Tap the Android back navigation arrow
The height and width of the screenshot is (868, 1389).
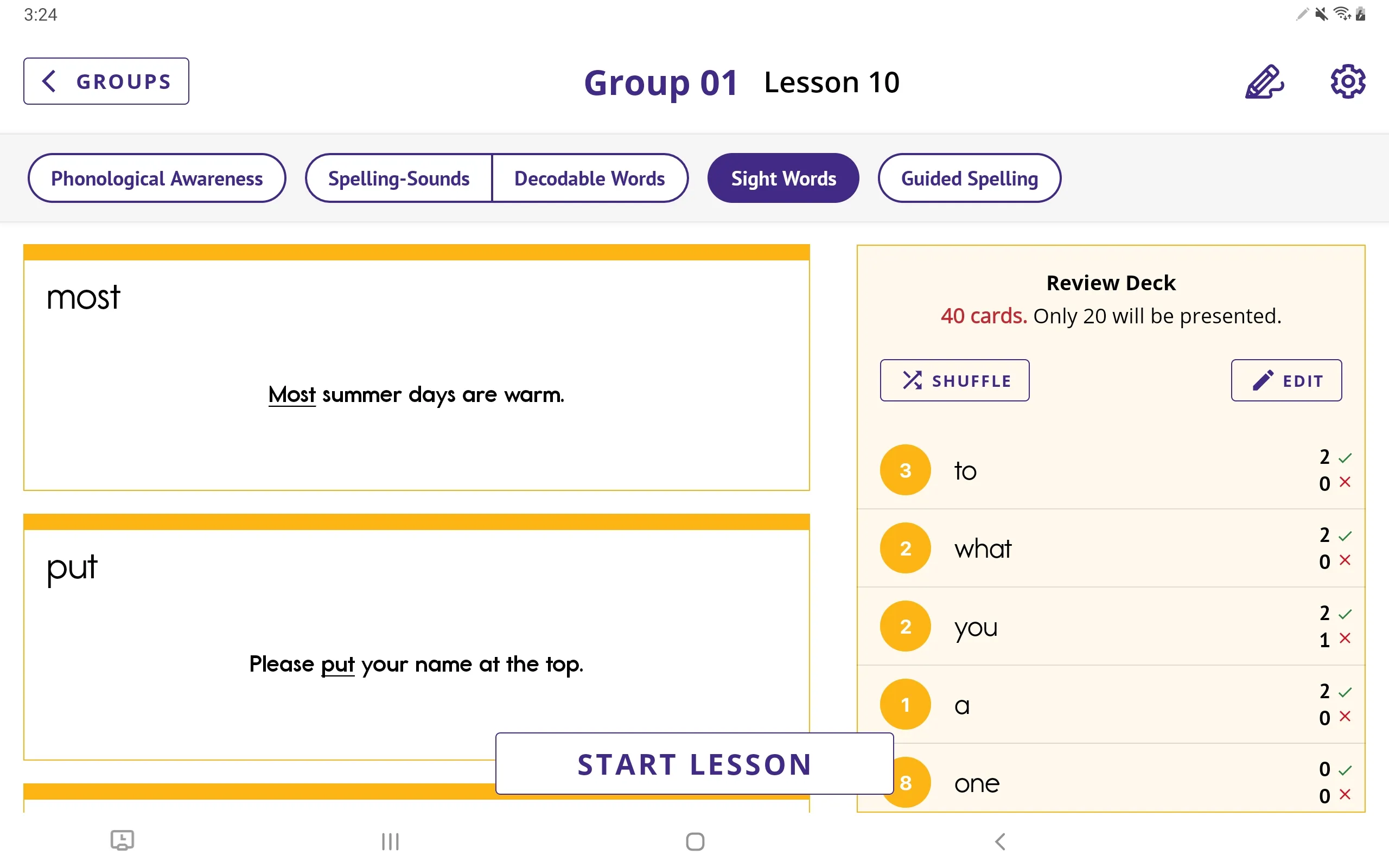(1000, 841)
